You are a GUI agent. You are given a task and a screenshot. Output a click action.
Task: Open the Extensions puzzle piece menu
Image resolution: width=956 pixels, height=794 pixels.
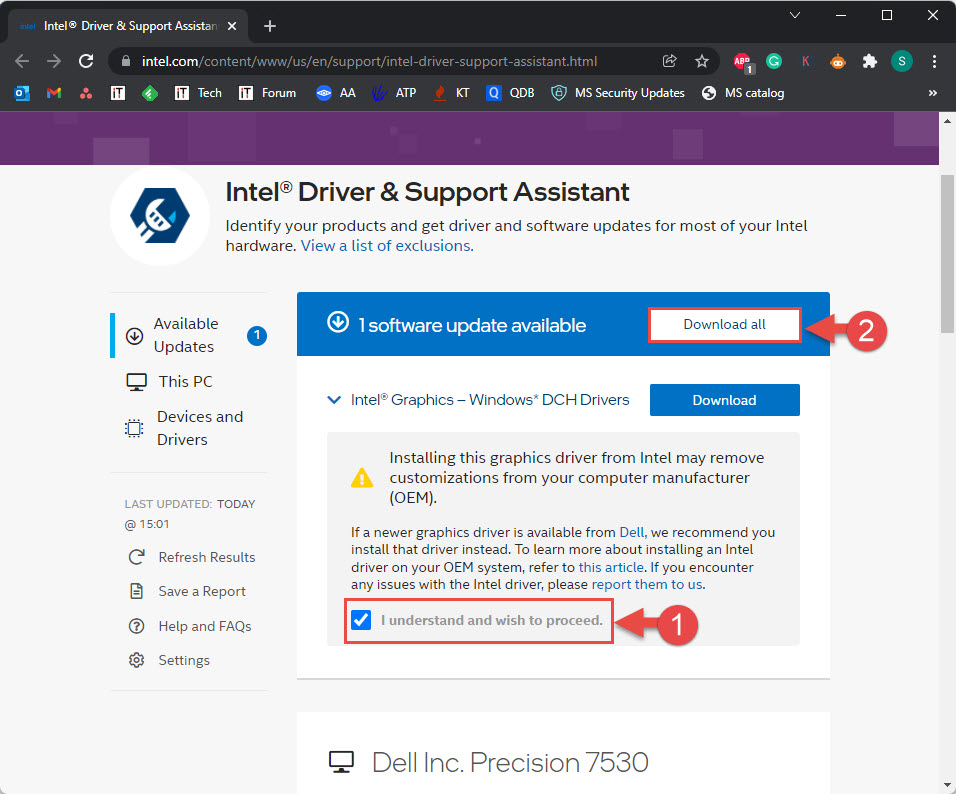click(869, 61)
